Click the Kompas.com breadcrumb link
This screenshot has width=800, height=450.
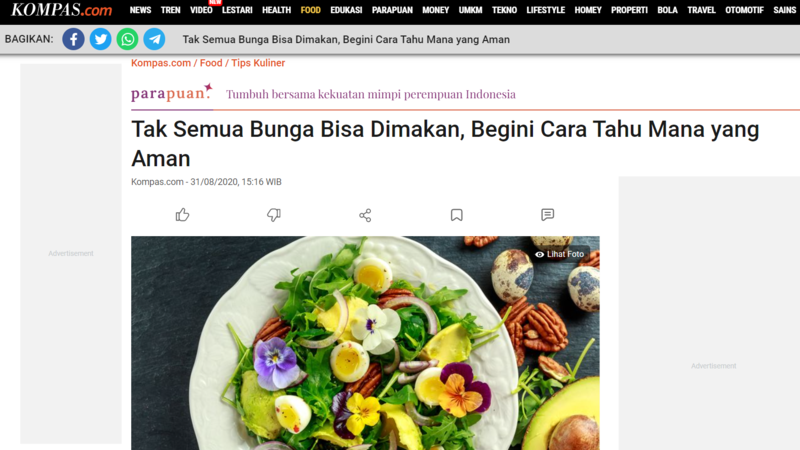tap(161, 63)
